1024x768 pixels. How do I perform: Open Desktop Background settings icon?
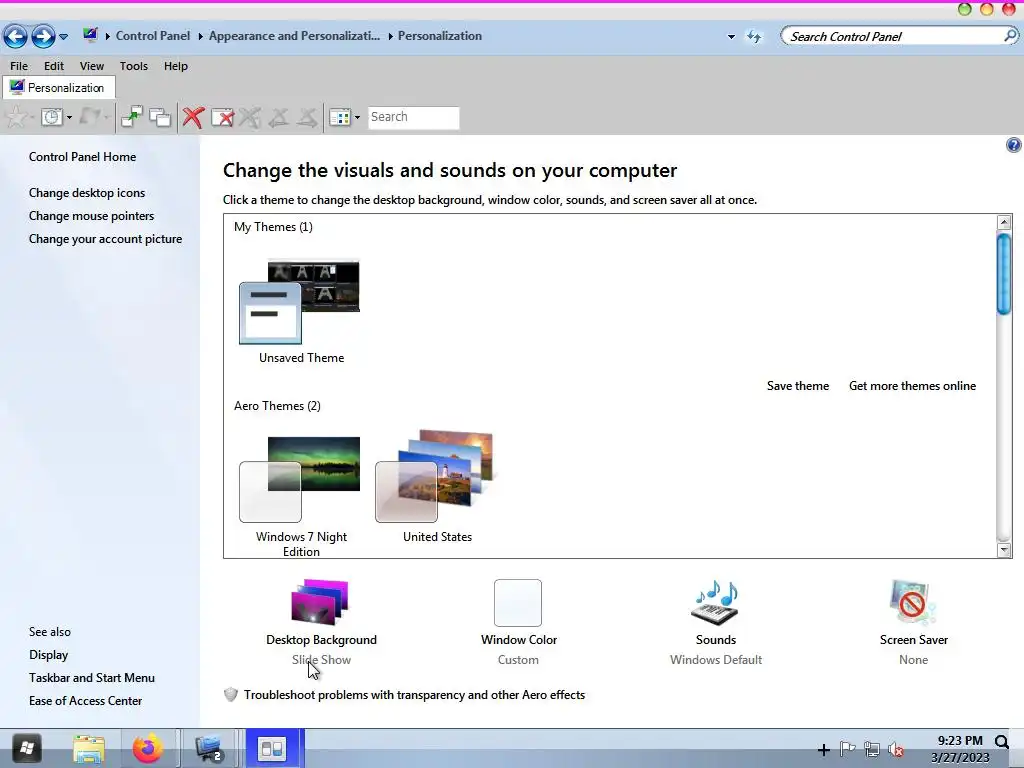pos(320,601)
